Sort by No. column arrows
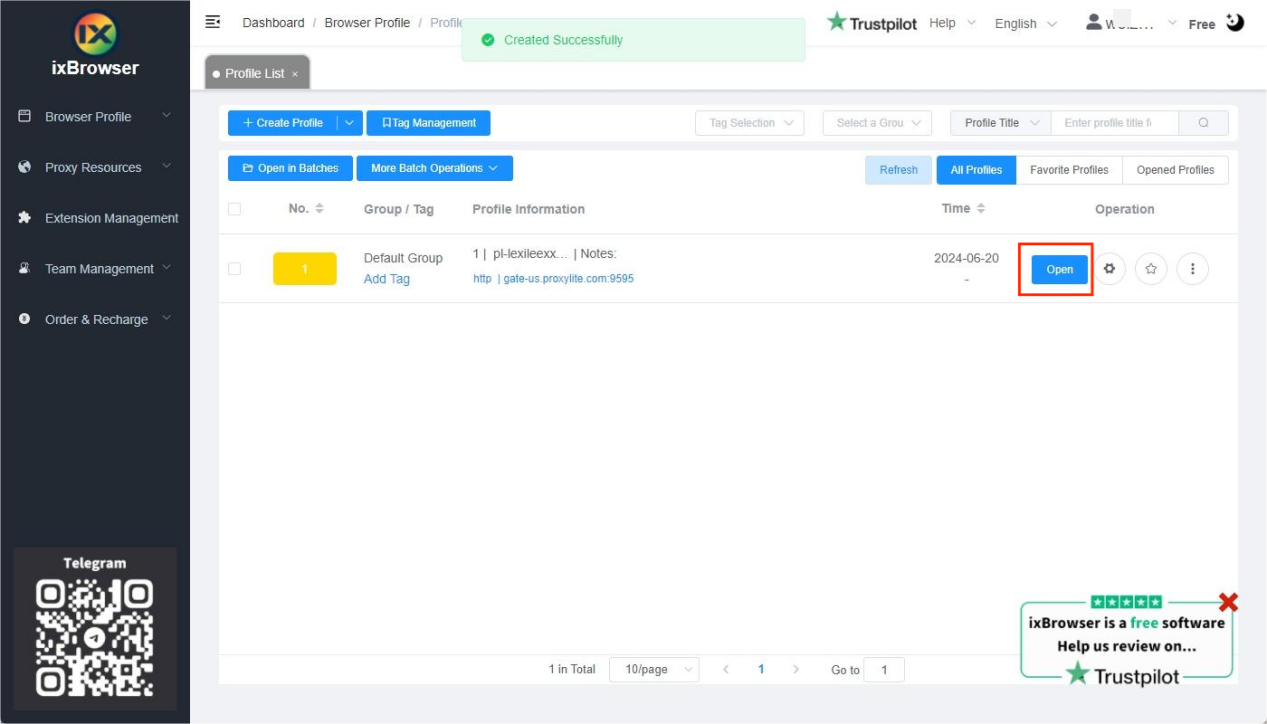The image size is (1267, 724). (320, 208)
